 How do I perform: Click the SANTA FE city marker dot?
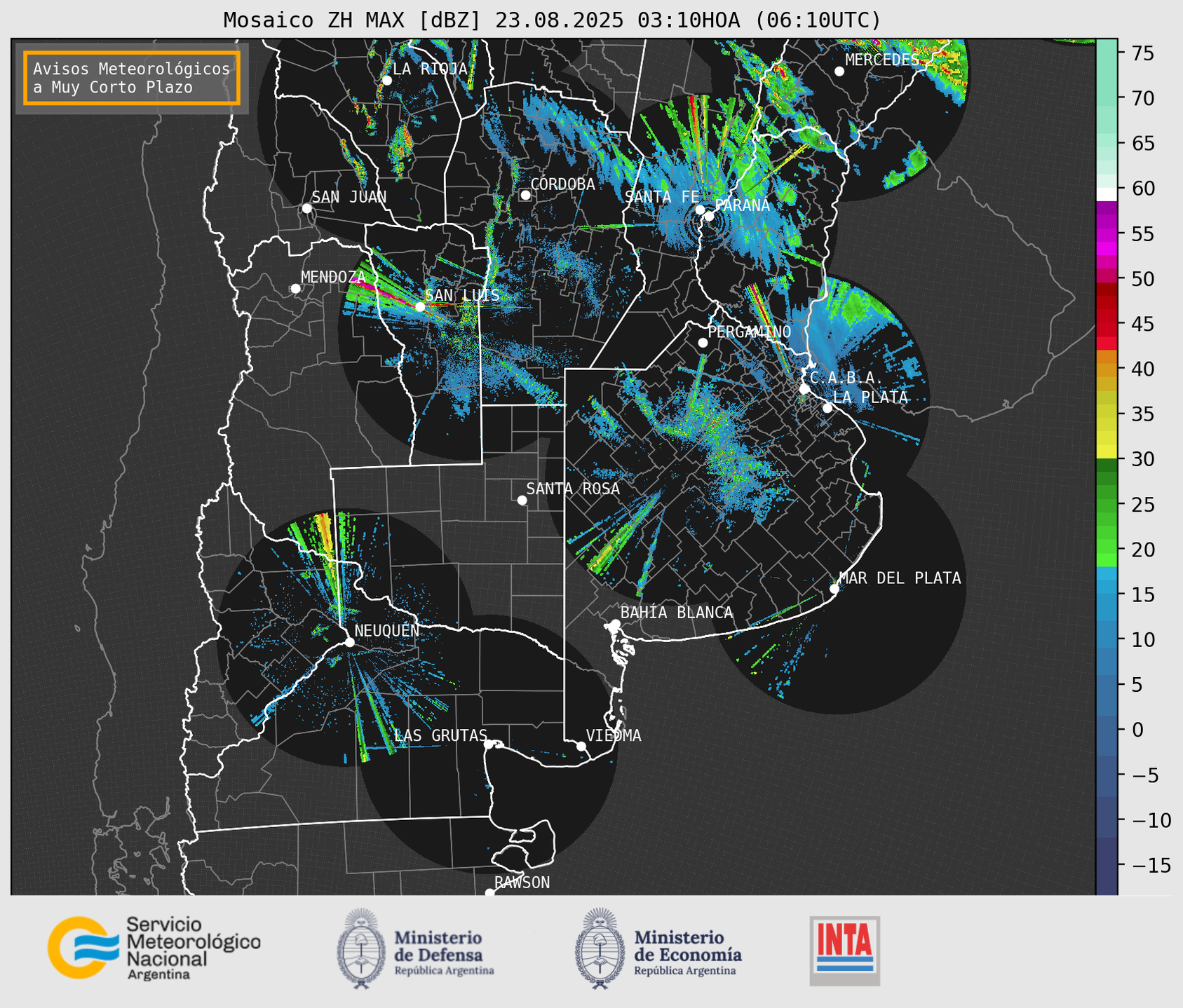point(700,210)
